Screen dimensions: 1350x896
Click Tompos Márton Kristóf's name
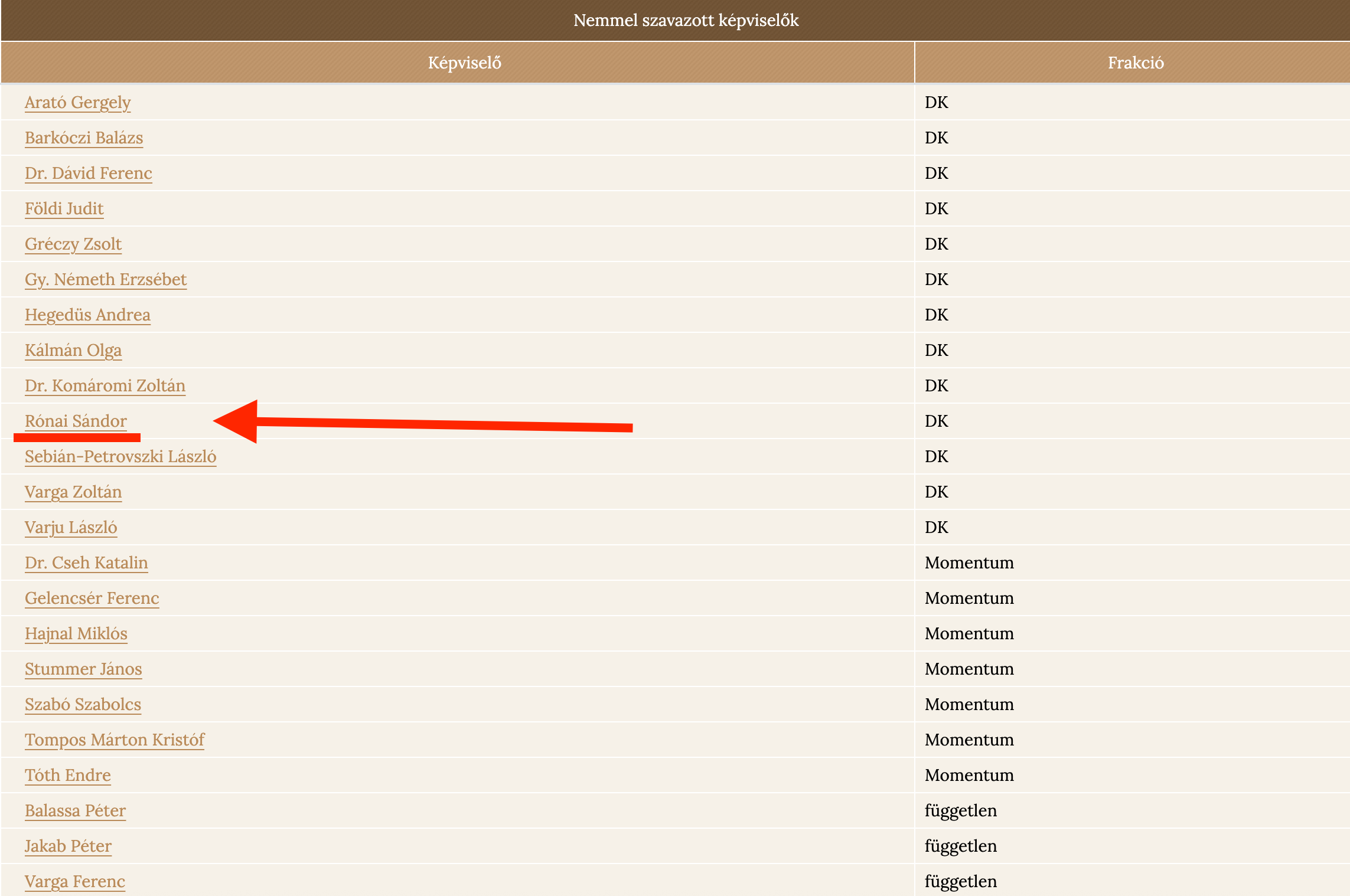click(114, 740)
